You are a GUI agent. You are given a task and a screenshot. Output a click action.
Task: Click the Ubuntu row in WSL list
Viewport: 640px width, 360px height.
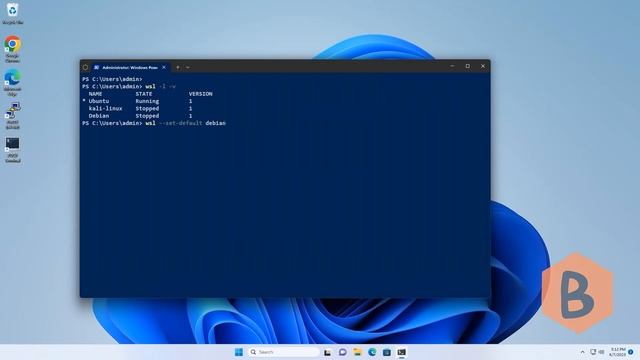[x=137, y=101]
